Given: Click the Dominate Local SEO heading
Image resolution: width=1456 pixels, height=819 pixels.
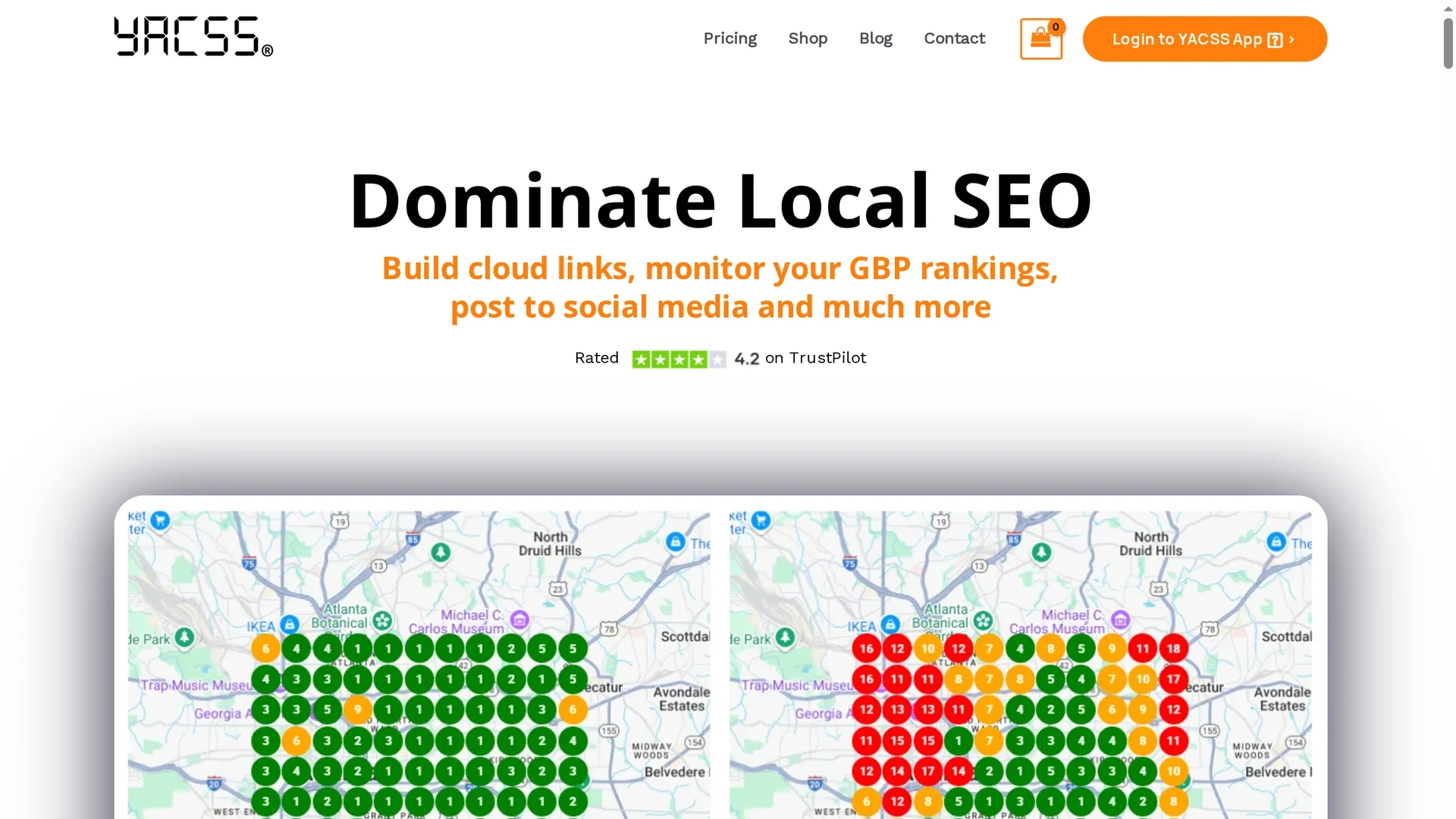Looking at the screenshot, I should tap(720, 200).
